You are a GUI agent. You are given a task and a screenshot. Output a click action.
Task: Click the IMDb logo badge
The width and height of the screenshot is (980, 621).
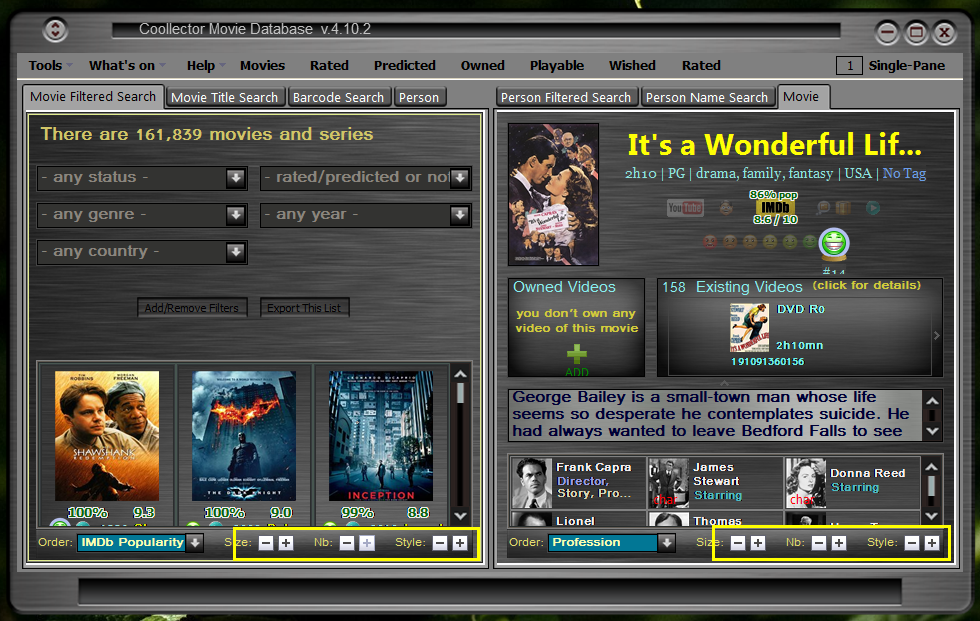point(775,207)
